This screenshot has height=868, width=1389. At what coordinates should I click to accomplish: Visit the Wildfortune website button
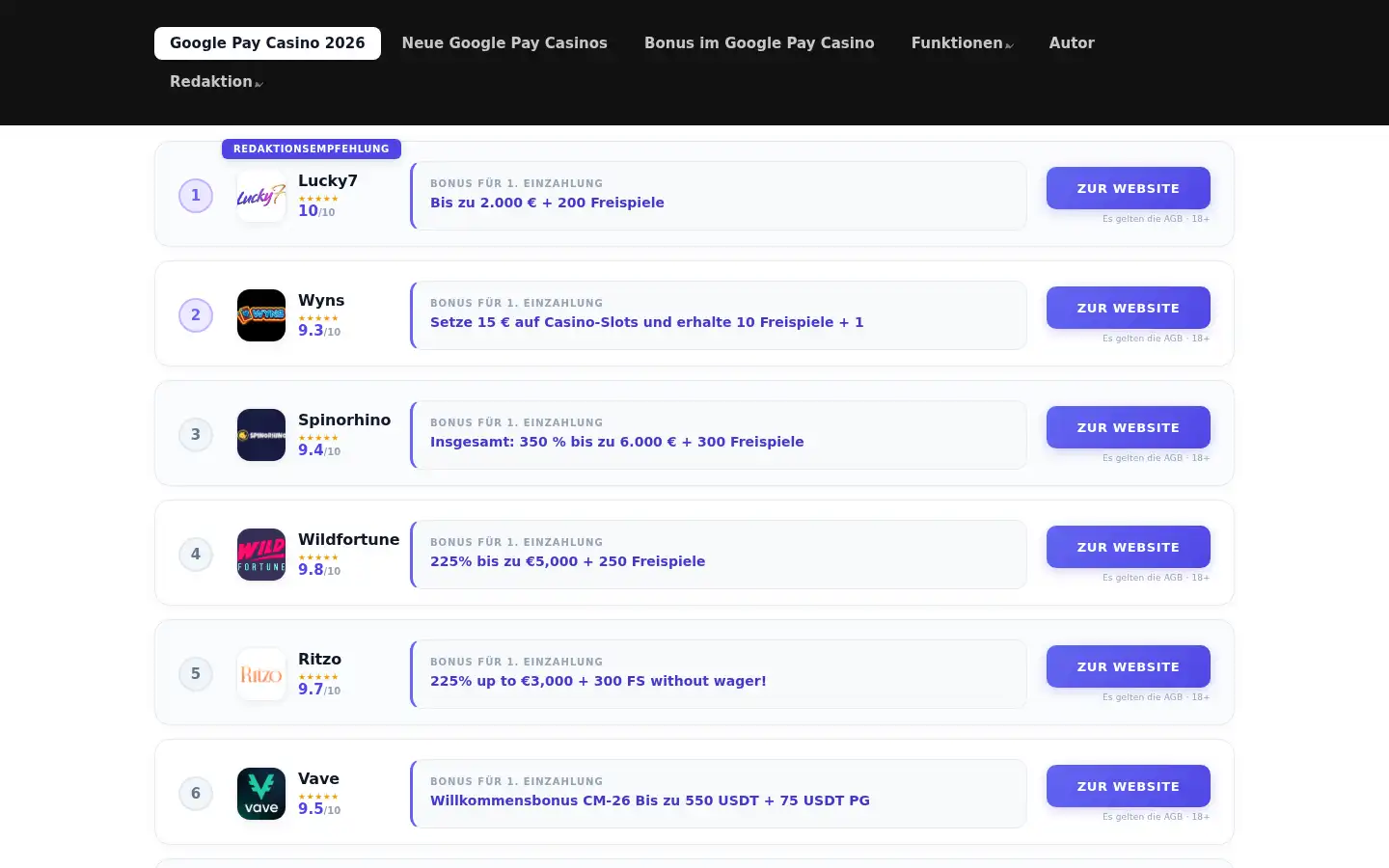pyautogui.click(x=1129, y=547)
